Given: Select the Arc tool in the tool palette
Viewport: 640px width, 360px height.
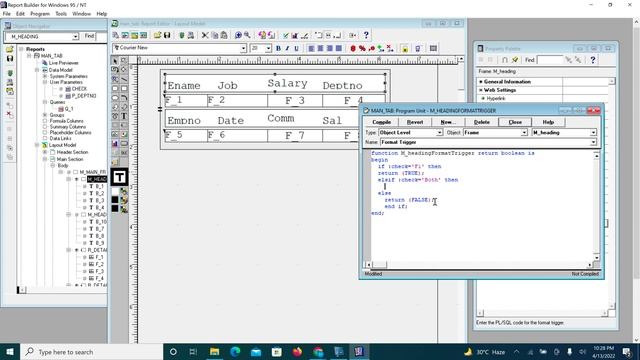Looking at the screenshot, I should point(124,98).
